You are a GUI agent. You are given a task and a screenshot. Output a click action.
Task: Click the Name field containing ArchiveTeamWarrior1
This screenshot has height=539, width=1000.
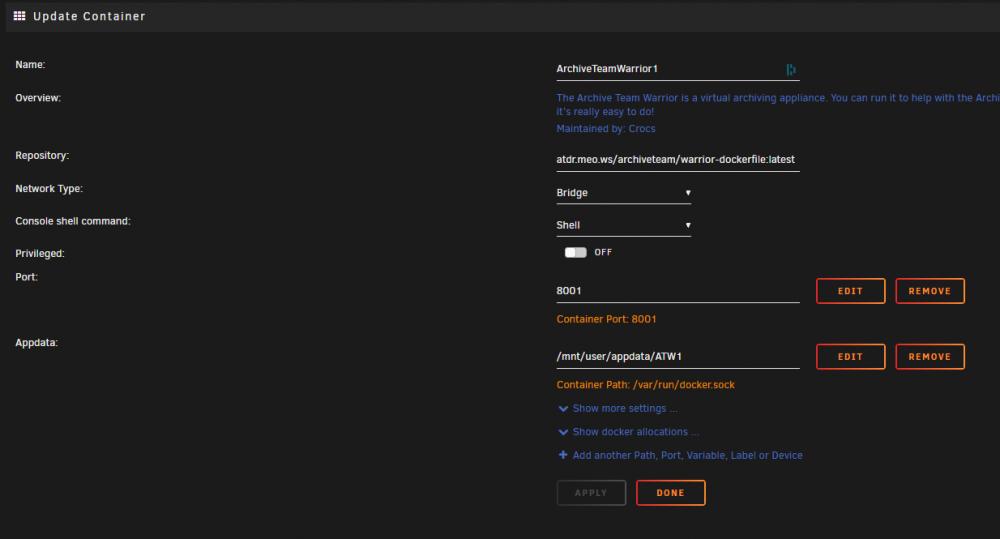(678, 69)
